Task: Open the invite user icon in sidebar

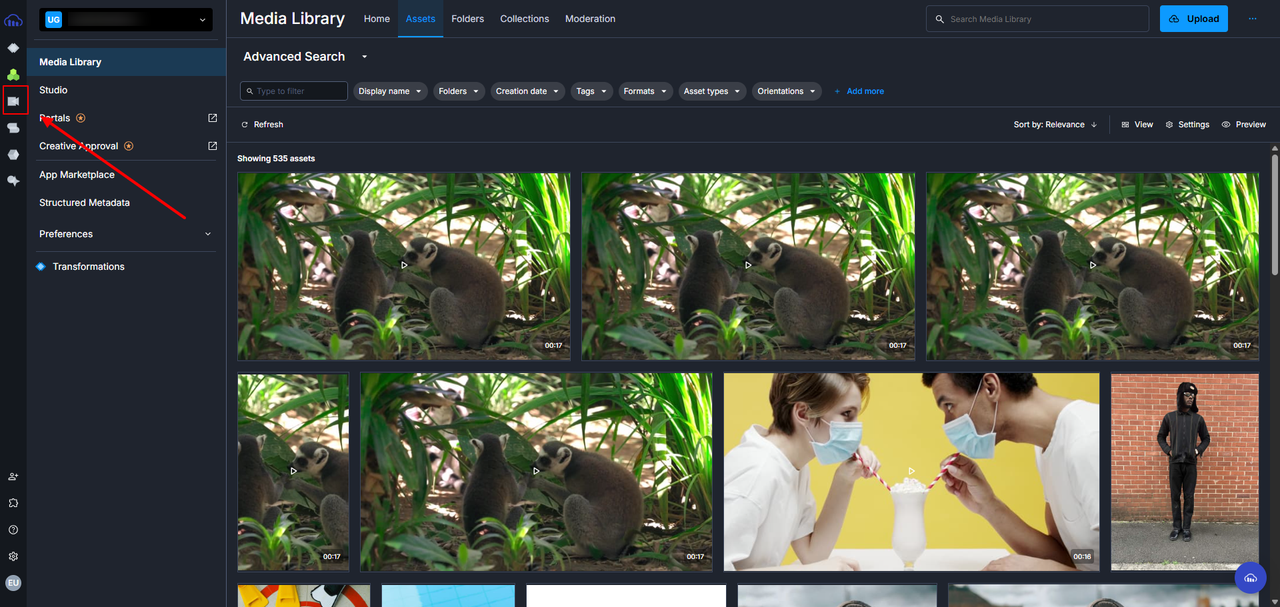Action: (13, 477)
